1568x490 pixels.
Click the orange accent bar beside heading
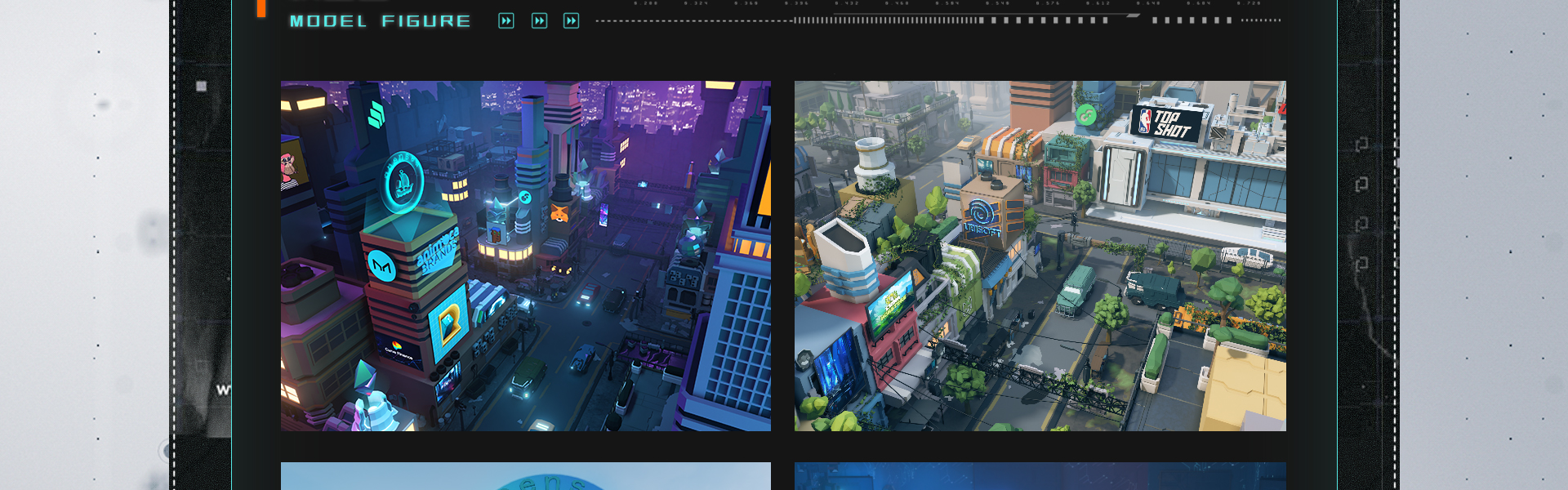click(261, 8)
